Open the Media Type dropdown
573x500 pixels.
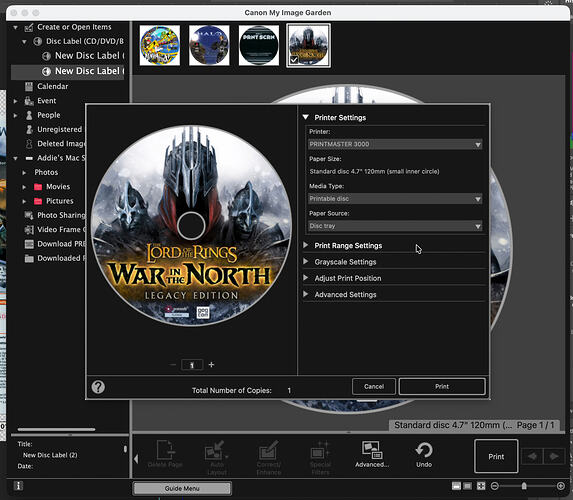coord(395,199)
